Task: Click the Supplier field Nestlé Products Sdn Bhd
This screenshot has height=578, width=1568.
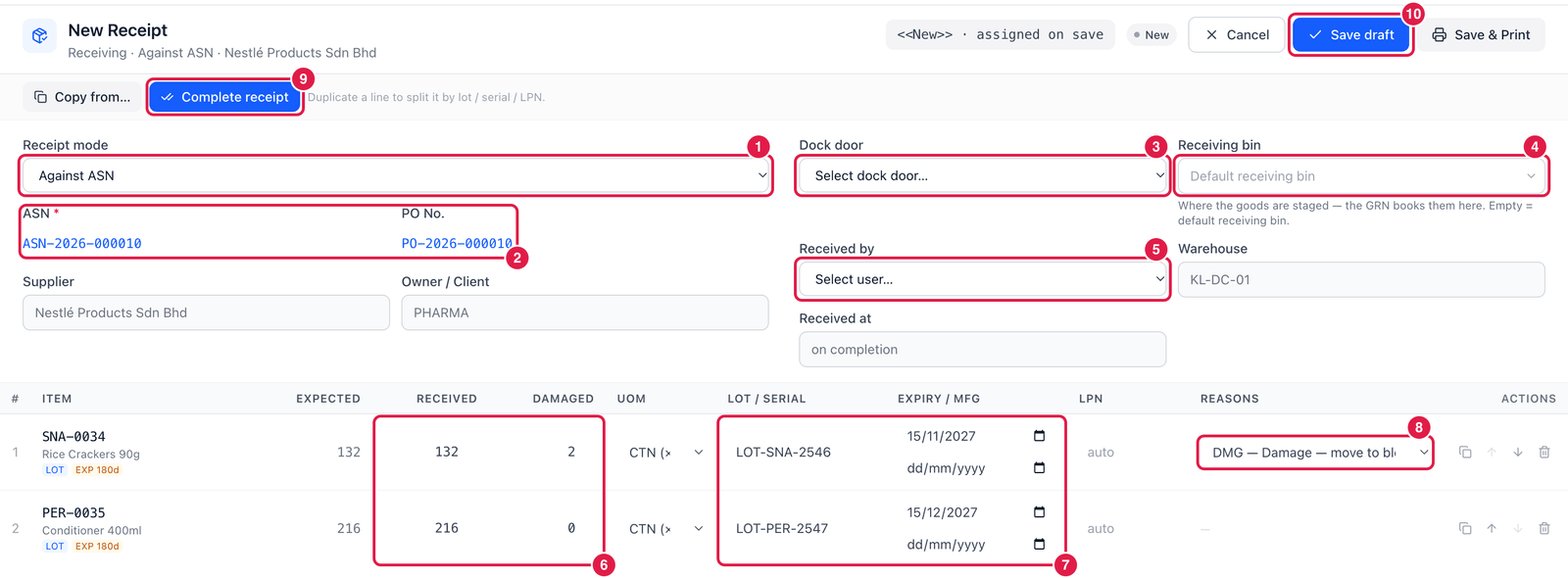Action: point(206,313)
